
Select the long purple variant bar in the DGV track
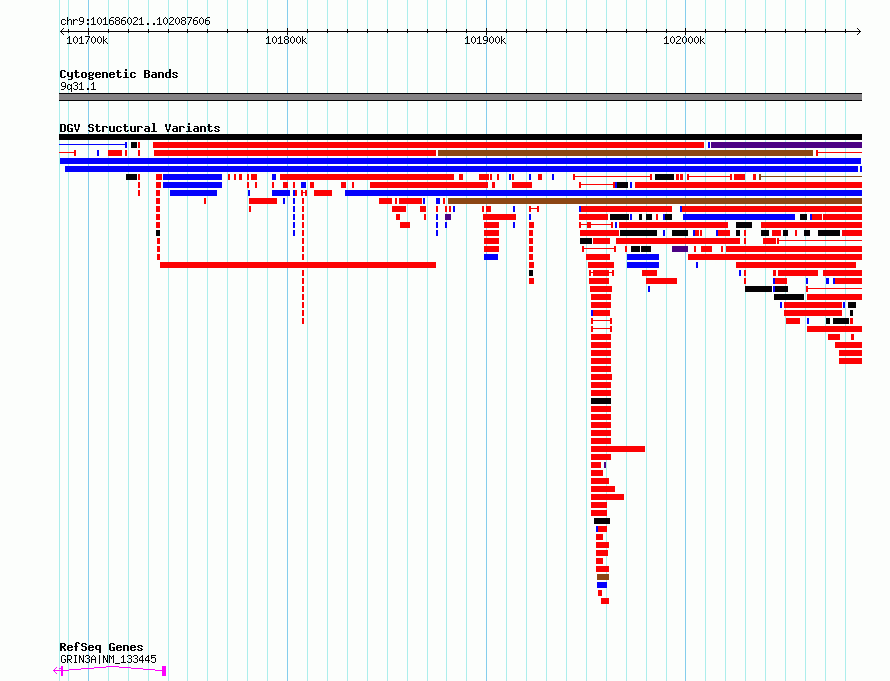tap(787, 145)
